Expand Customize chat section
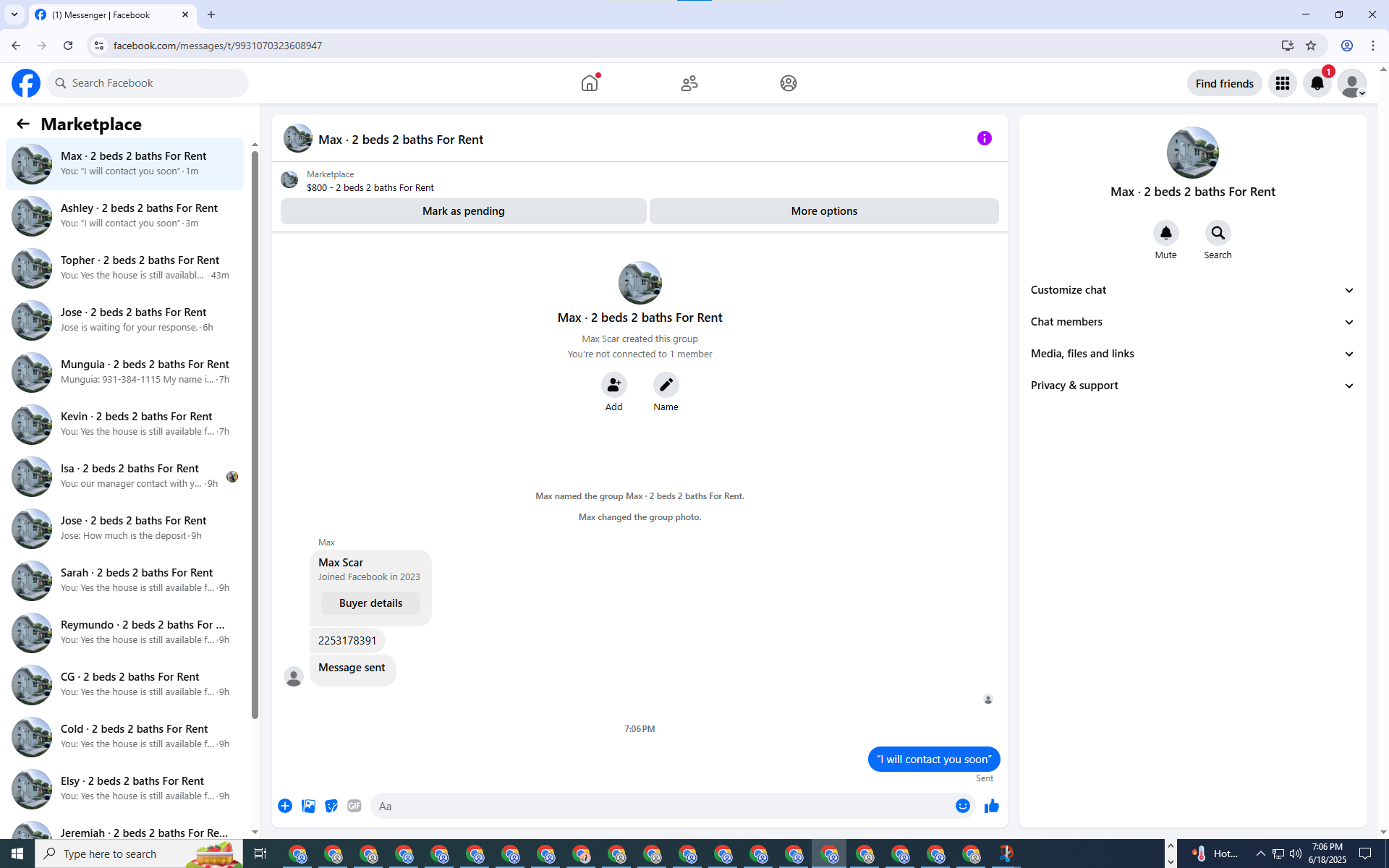 point(1192,290)
